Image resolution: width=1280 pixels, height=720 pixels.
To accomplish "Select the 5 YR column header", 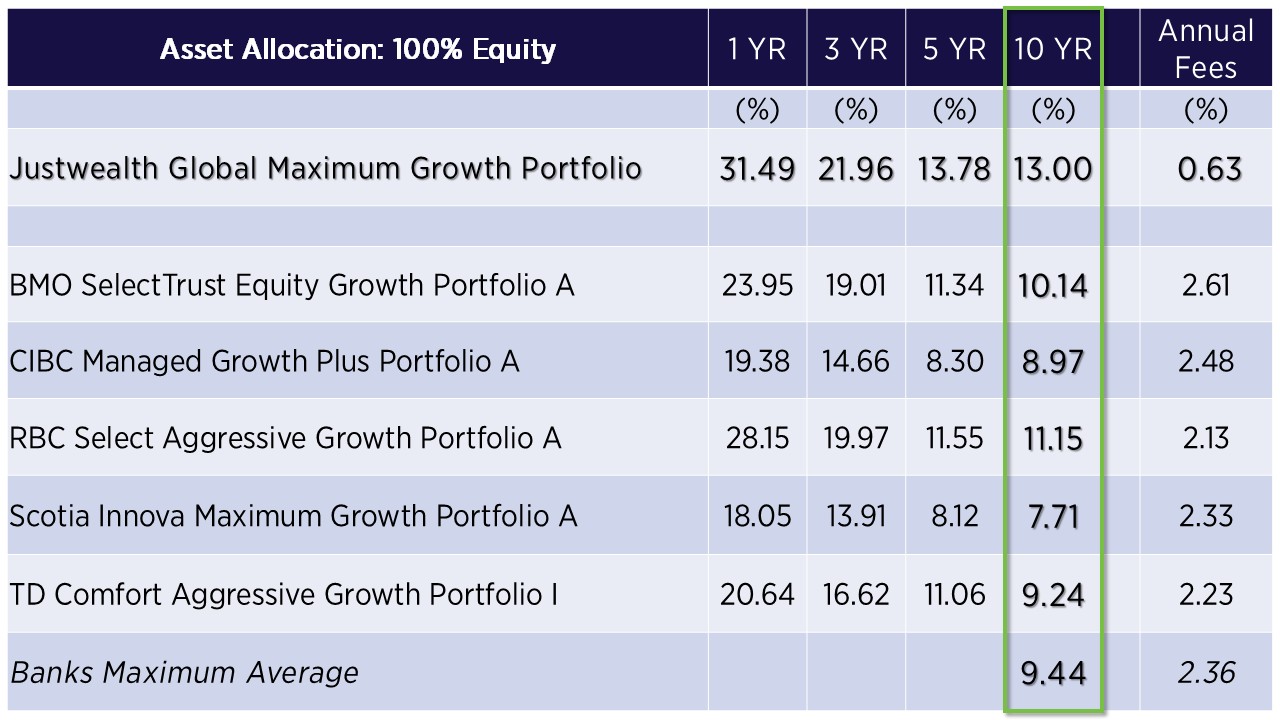I will pos(954,49).
